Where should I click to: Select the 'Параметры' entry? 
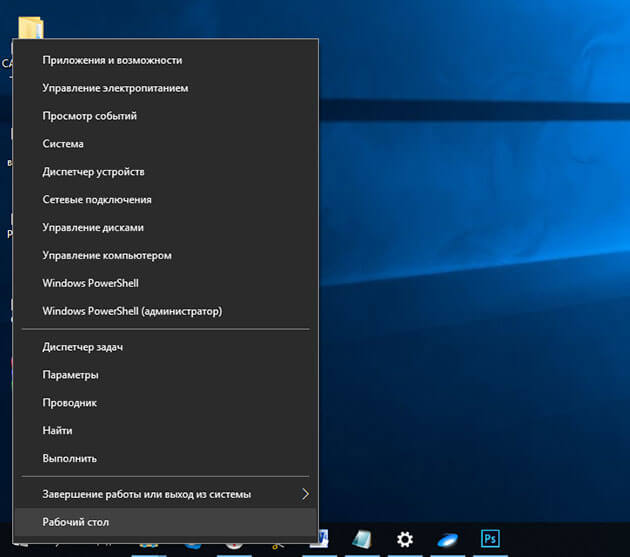tap(166, 375)
